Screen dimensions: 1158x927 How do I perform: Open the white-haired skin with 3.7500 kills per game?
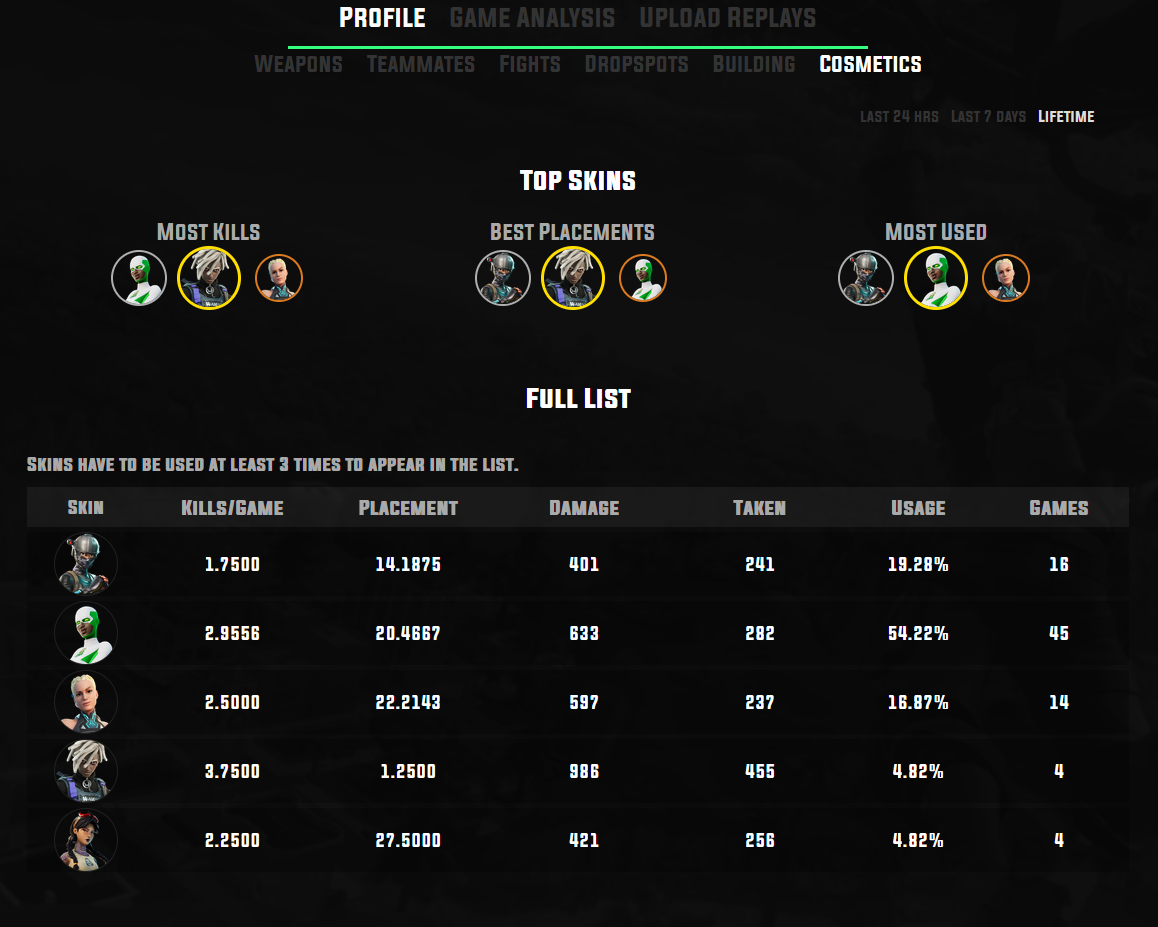[86, 771]
